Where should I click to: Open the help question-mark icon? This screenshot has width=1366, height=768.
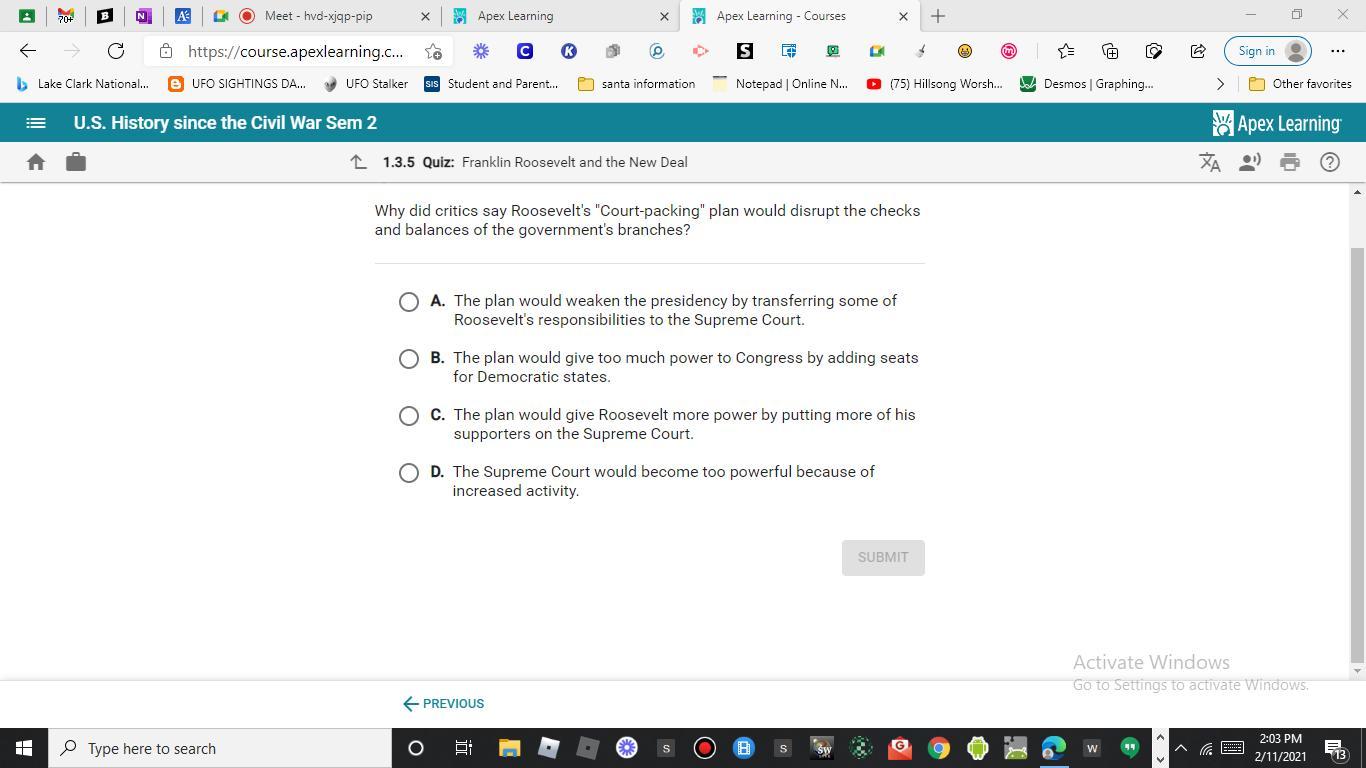tap(1330, 162)
